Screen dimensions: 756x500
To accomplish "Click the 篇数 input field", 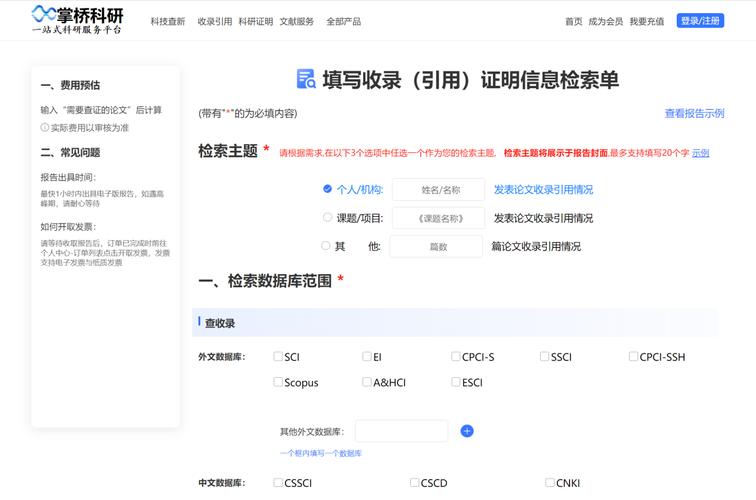I will click(x=436, y=246).
